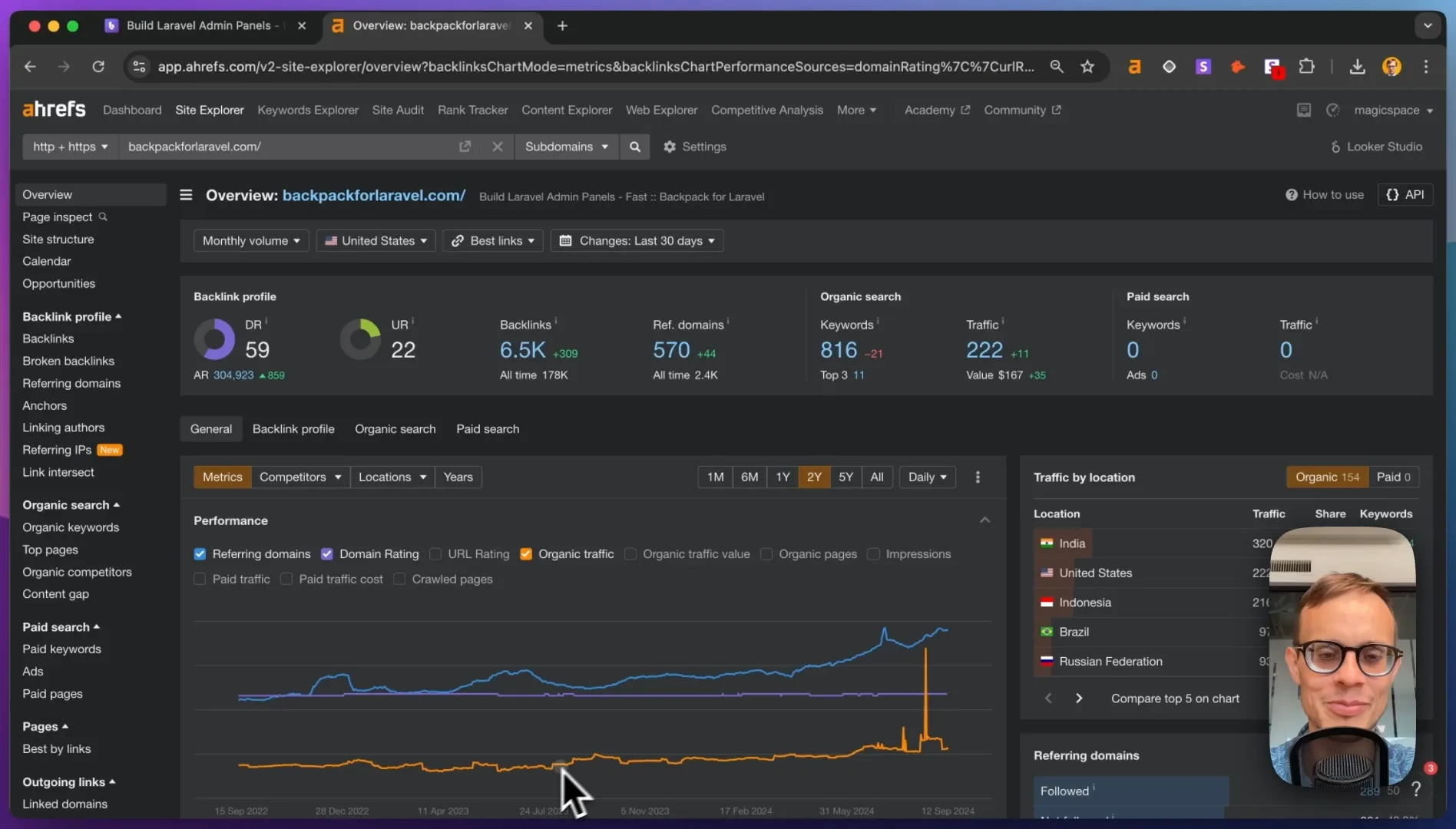Collapse the Performance section chevron
The height and width of the screenshot is (829, 1456).
[x=984, y=520]
